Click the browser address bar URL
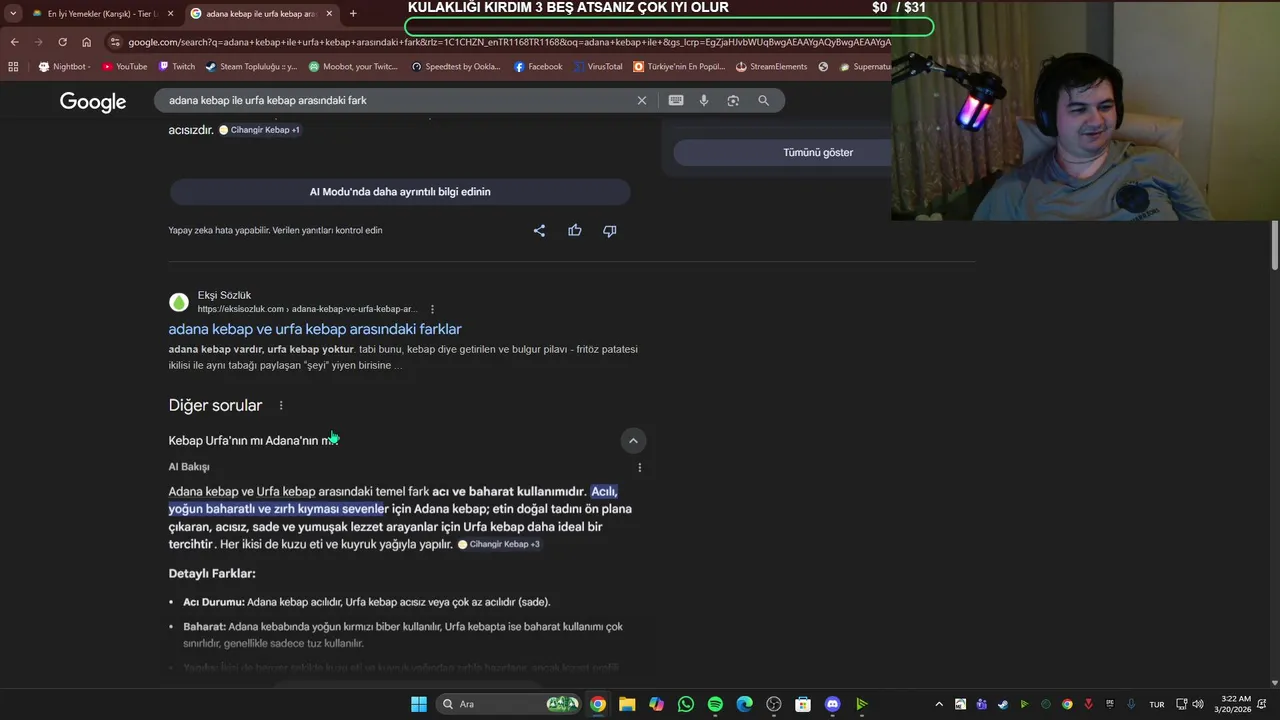 [x=510, y=42]
